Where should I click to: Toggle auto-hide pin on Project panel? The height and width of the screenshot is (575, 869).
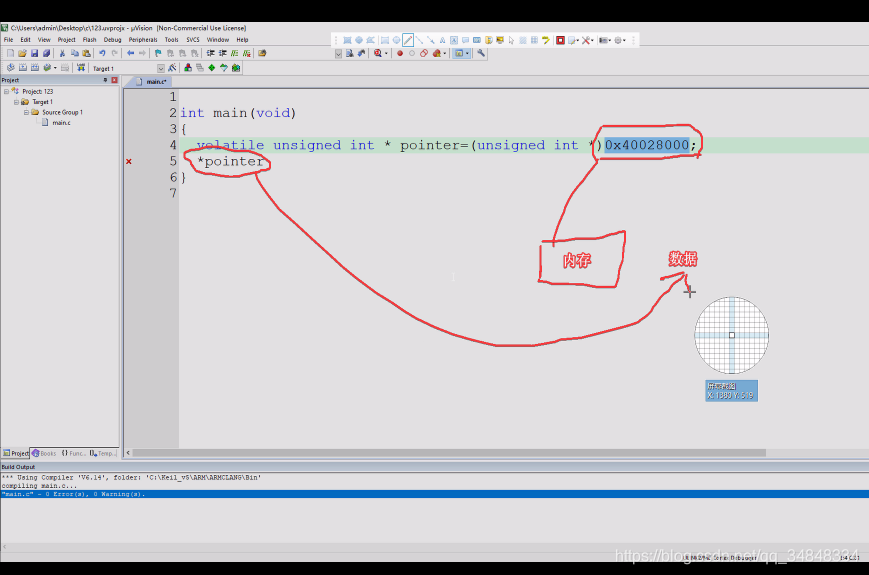105,80
